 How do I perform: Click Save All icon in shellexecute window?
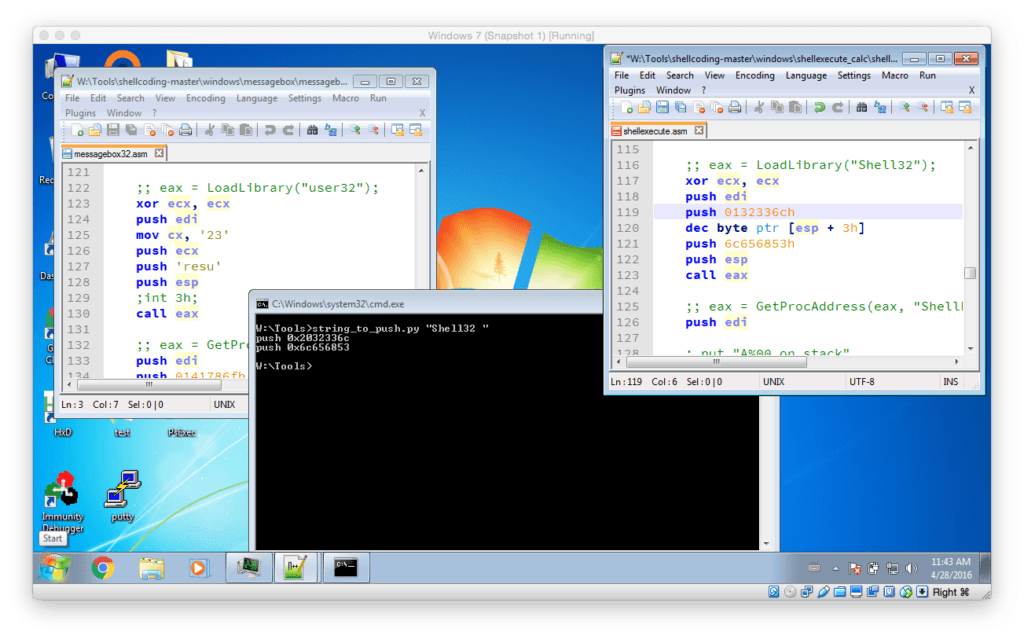point(680,108)
